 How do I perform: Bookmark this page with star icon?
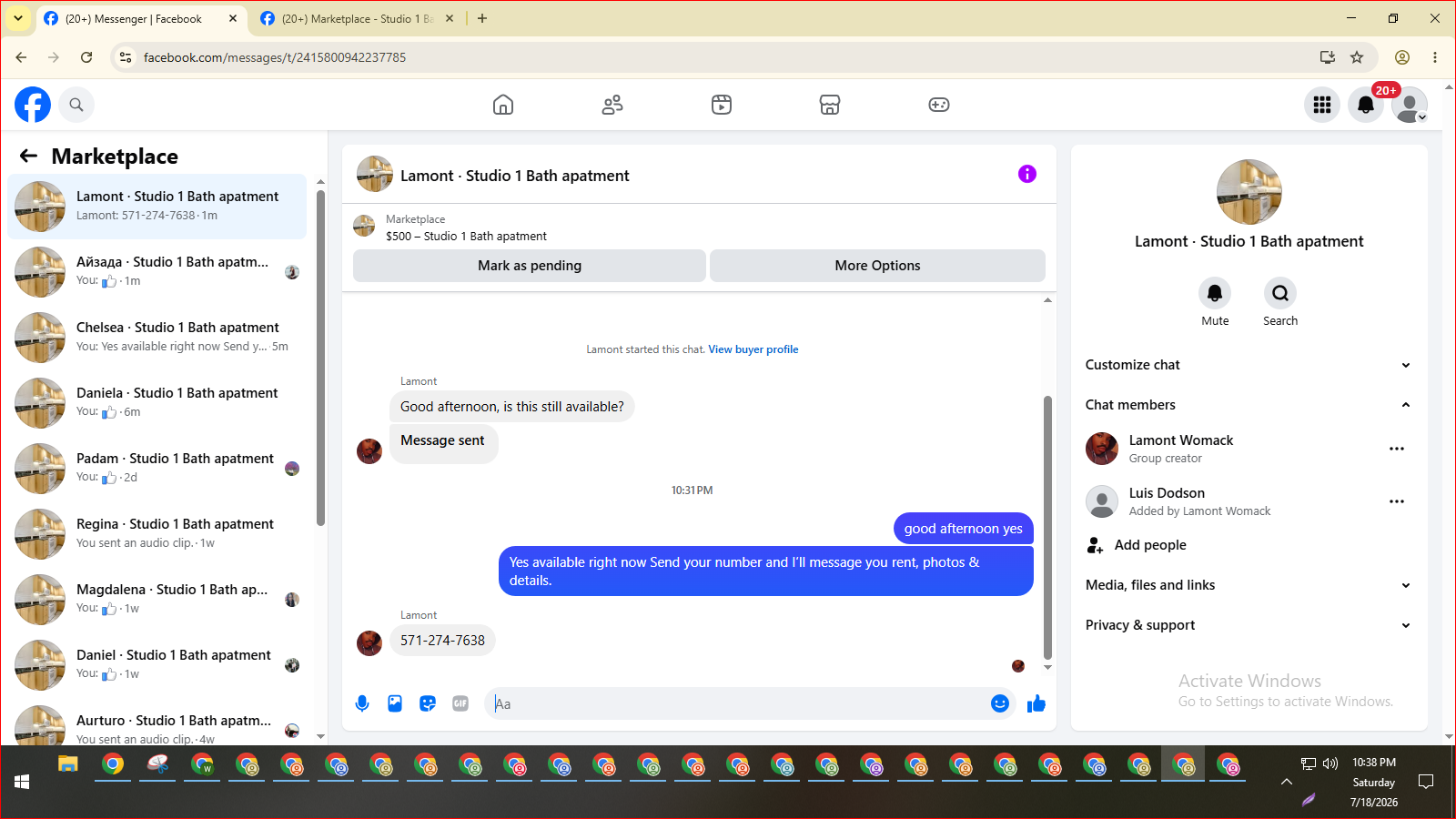(x=1357, y=57)
